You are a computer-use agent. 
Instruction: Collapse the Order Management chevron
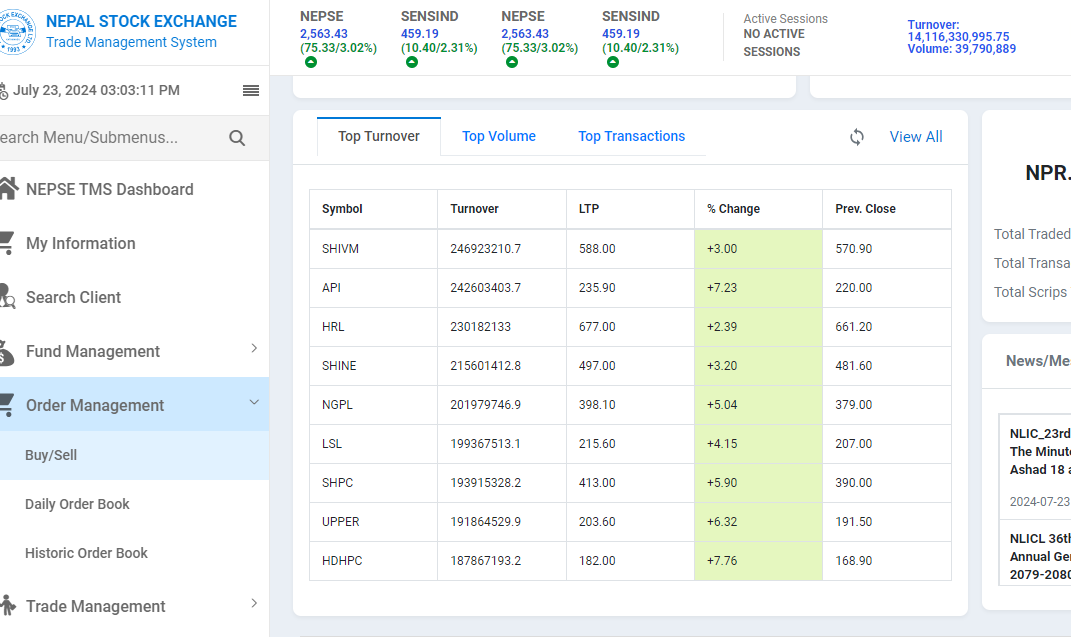(254, 402)
